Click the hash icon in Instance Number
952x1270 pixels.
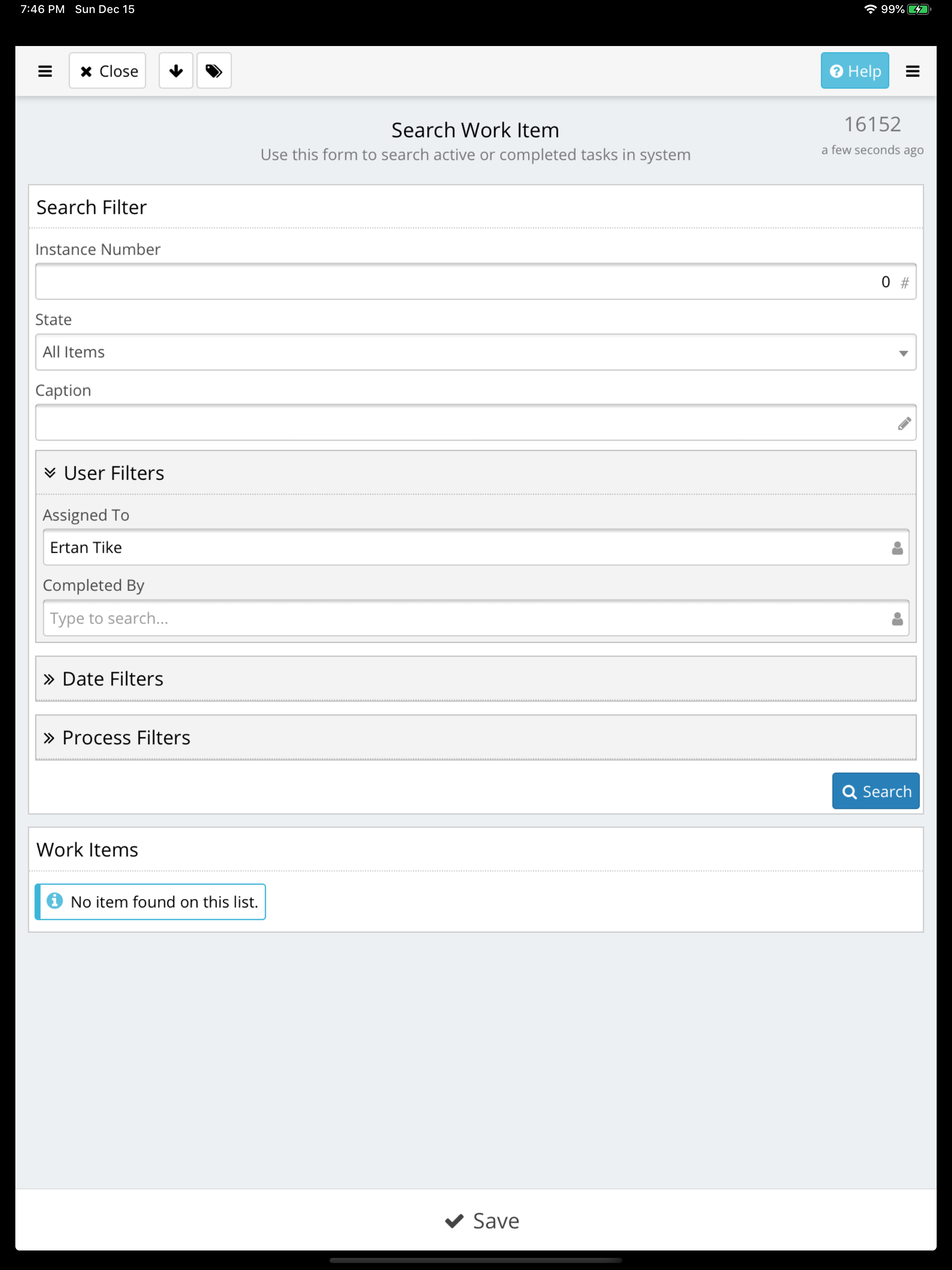coord(904,283)
